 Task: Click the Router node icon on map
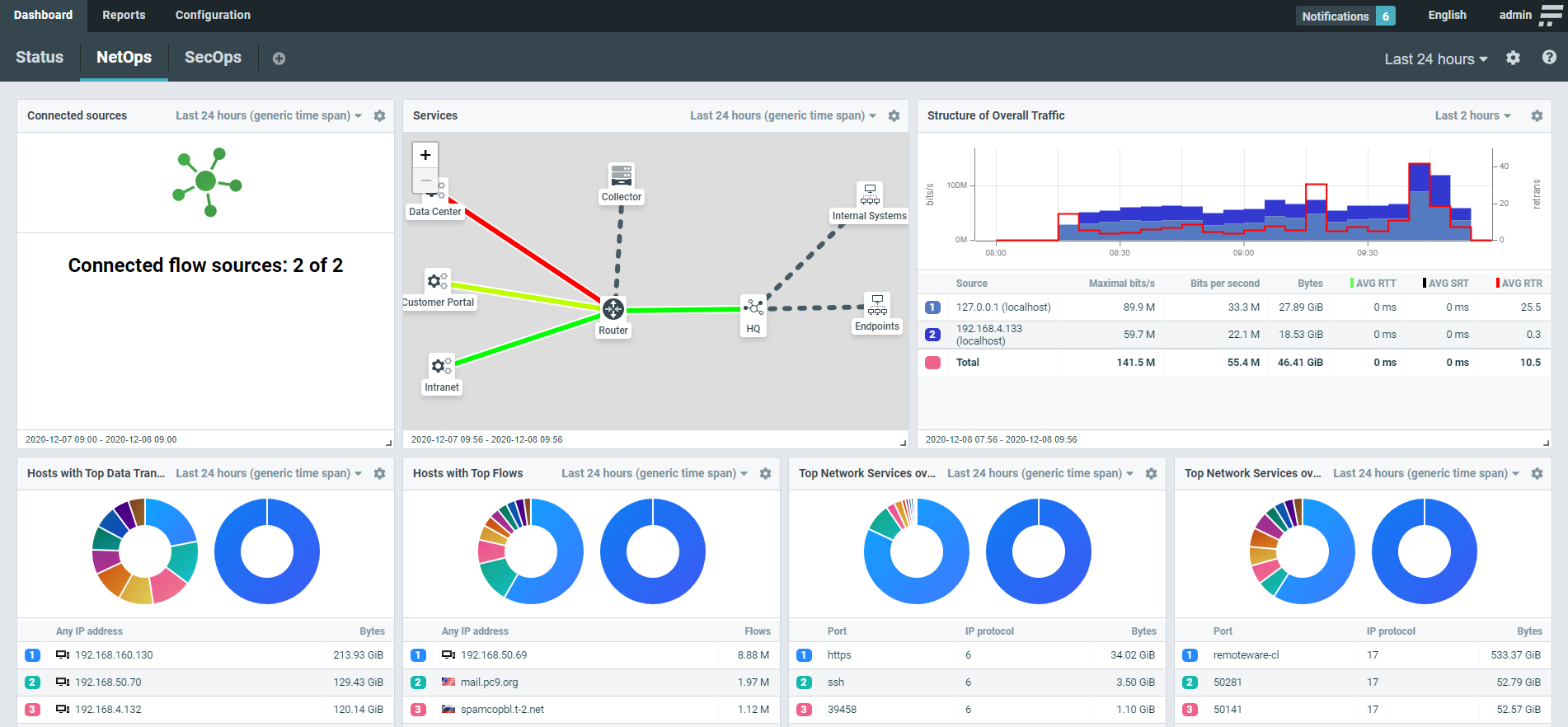tap(613, 309)
